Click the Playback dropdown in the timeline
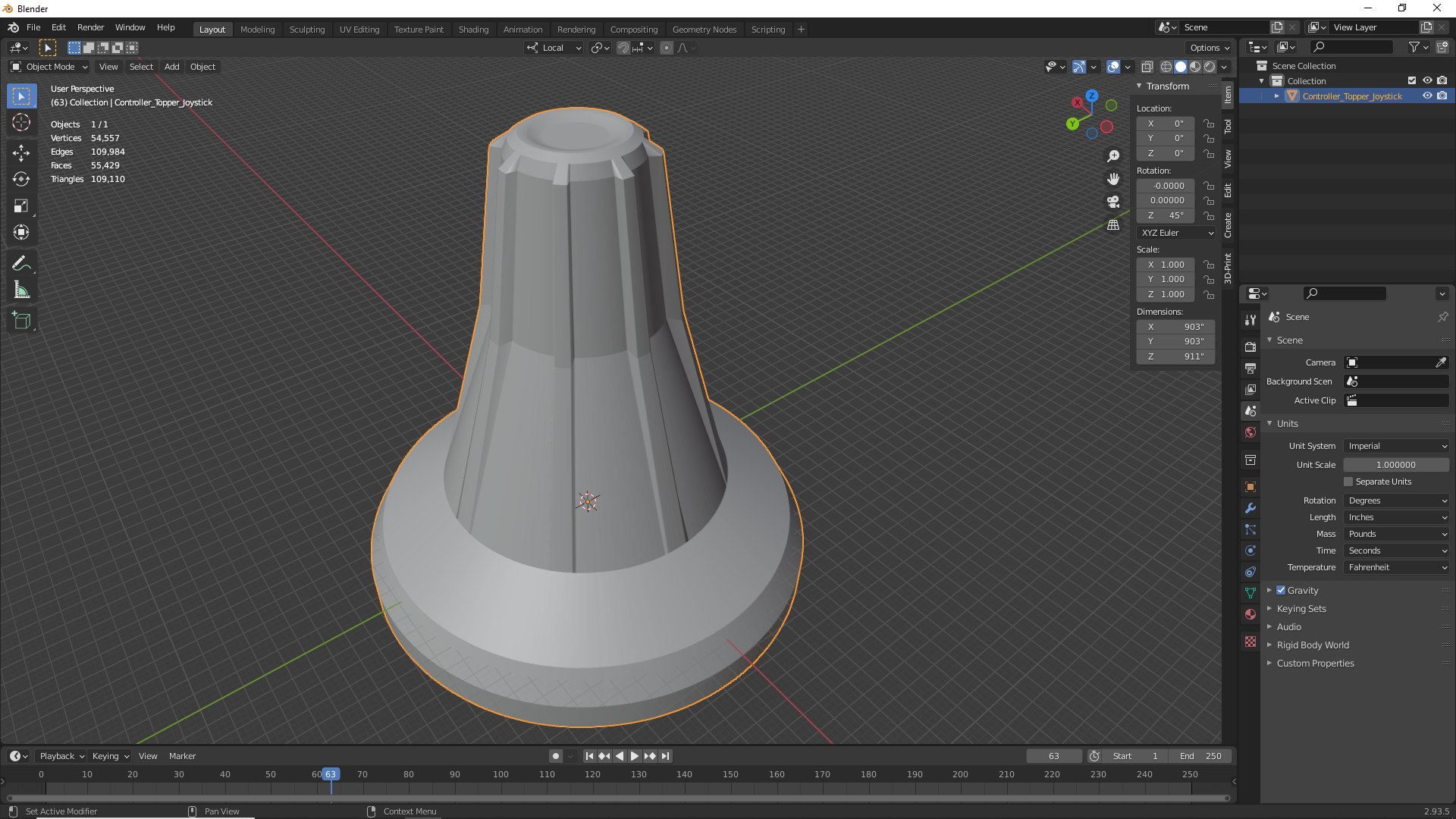 (x=61, y=756)
